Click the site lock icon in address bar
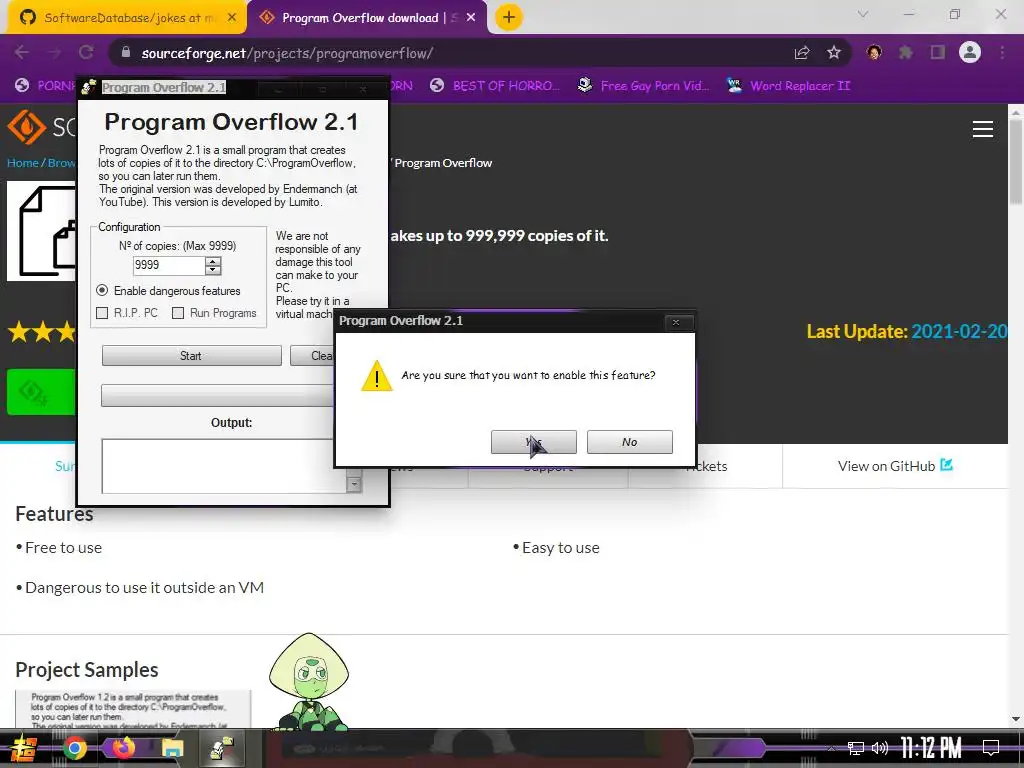1024x768 pixels. coord(126,53)
